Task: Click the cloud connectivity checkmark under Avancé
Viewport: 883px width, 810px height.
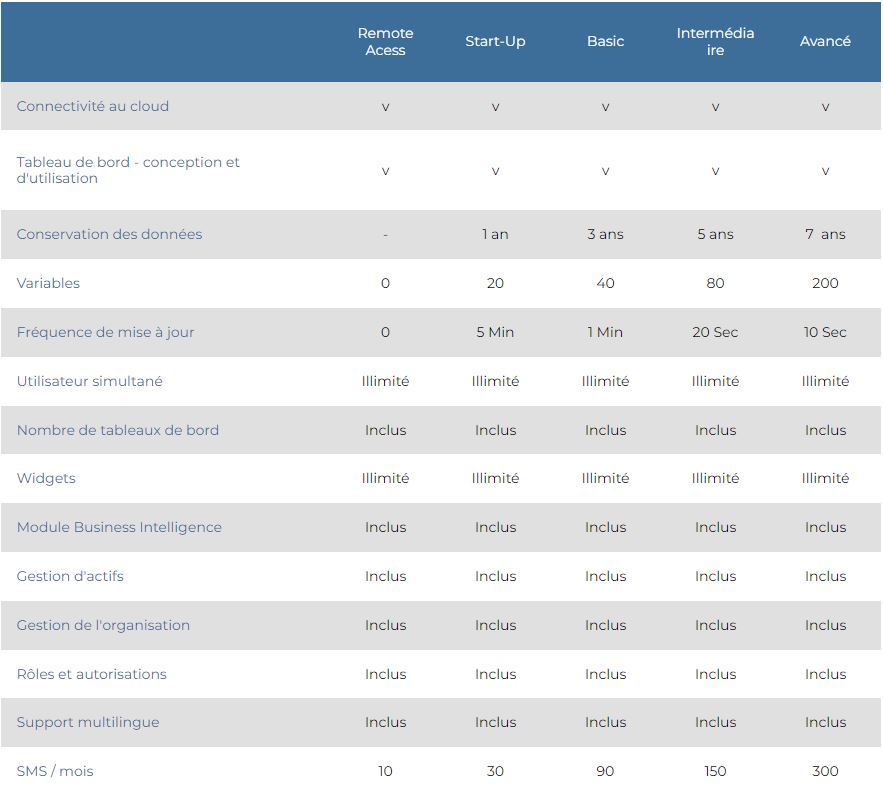Action: 825,107
